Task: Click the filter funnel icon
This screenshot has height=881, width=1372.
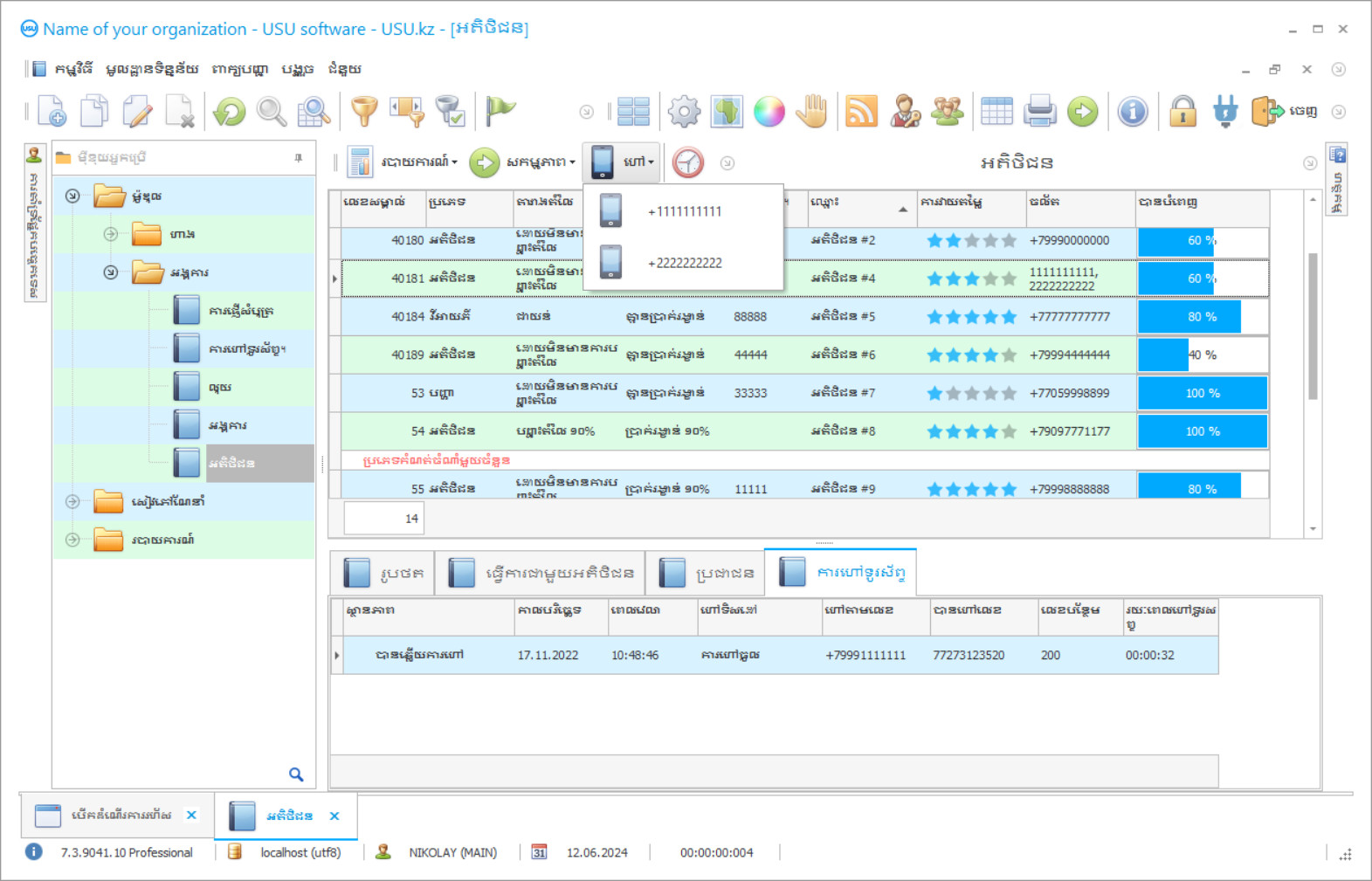Action: pos(364,112)
